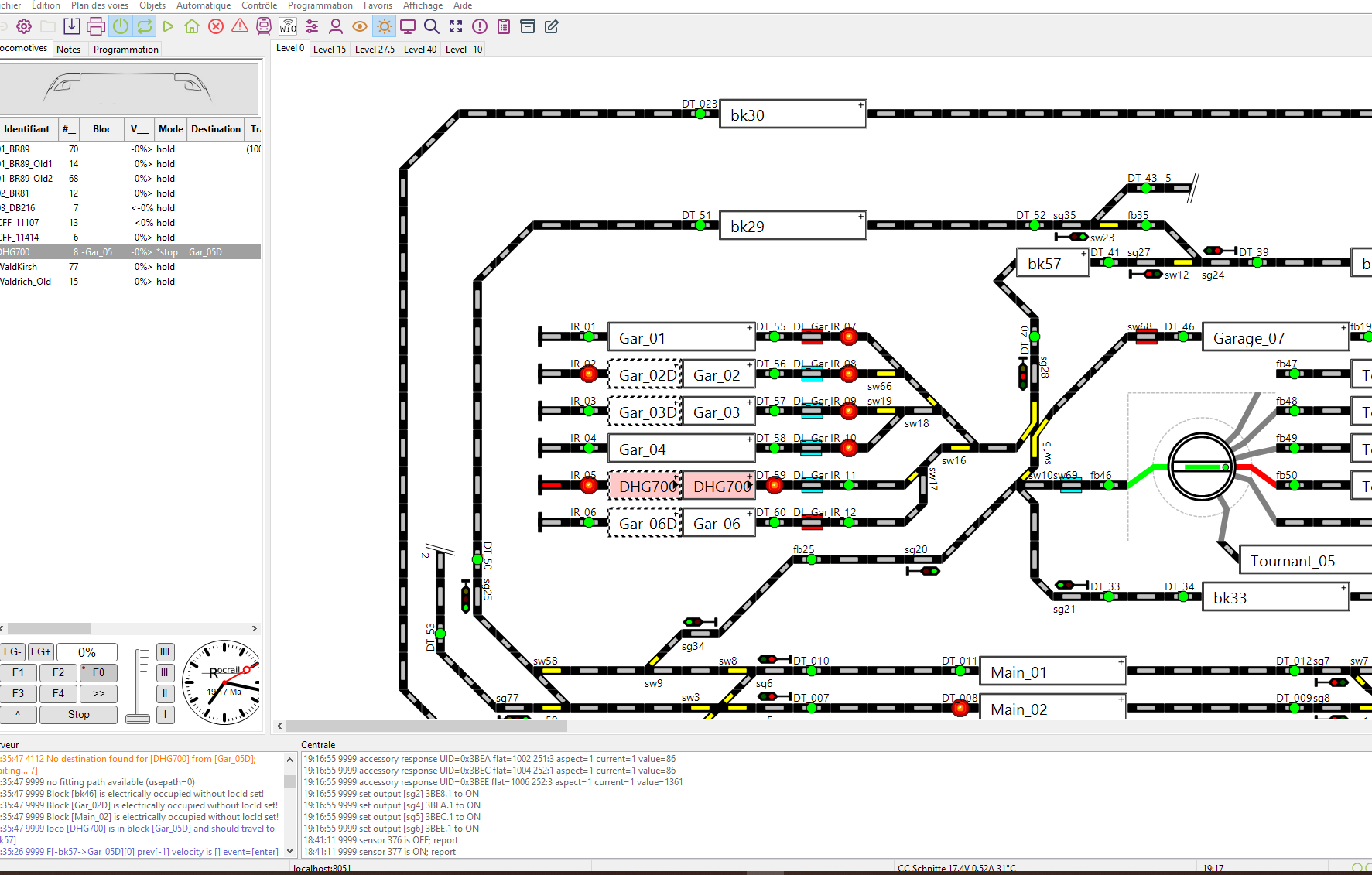This screenshot has height=875, width=1372.
Task: Toggle the sun lighting icon
Action: pos(384,26)
